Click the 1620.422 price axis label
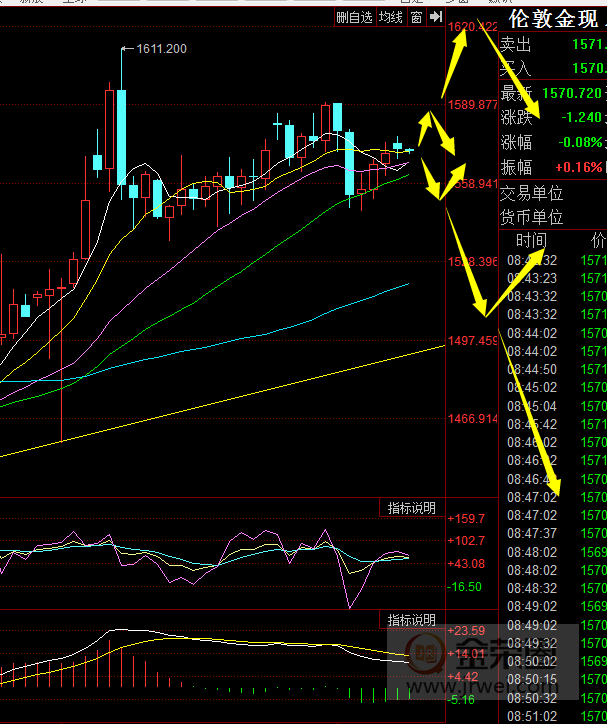This screenshot has width=607, height=724. [472, 26]
